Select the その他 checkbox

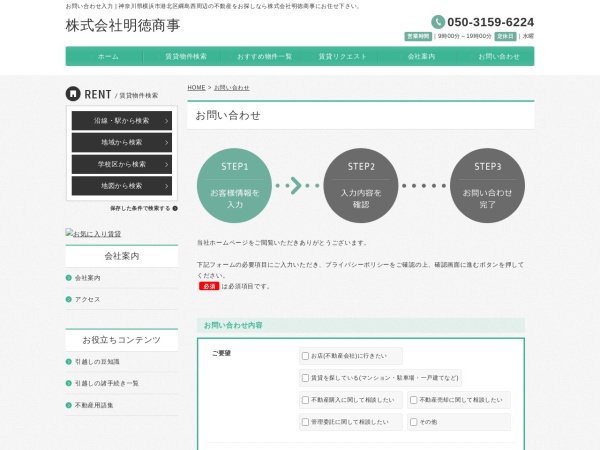tap(414, 422)
